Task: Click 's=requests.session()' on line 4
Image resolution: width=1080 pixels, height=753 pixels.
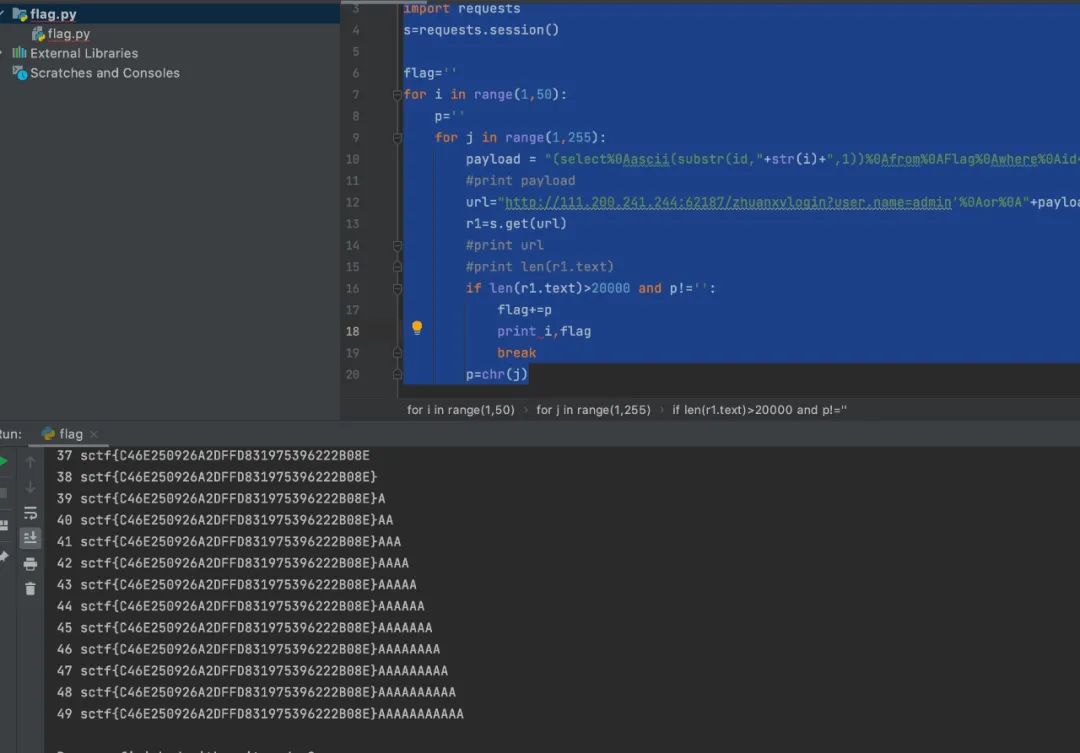Action: (x=481, y=30)
